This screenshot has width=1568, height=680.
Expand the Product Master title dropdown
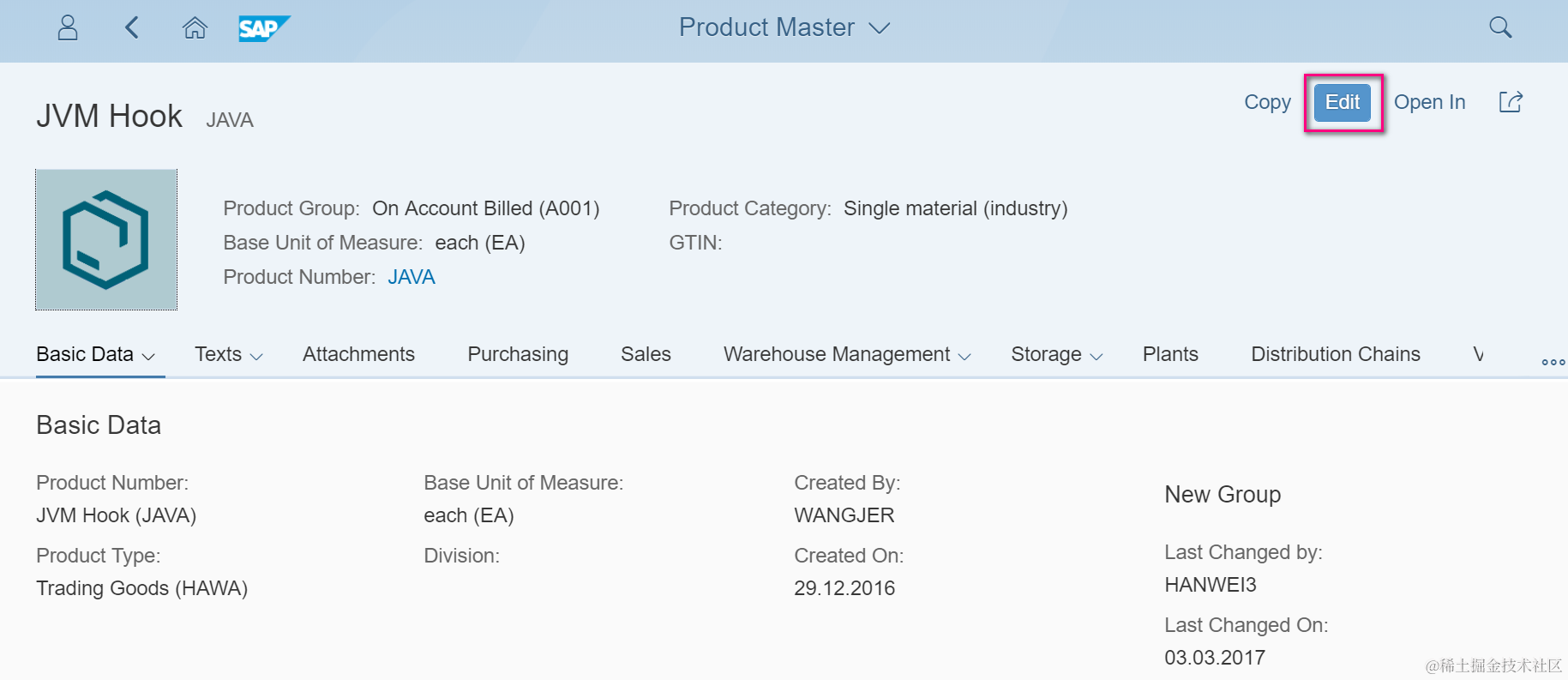880,28
